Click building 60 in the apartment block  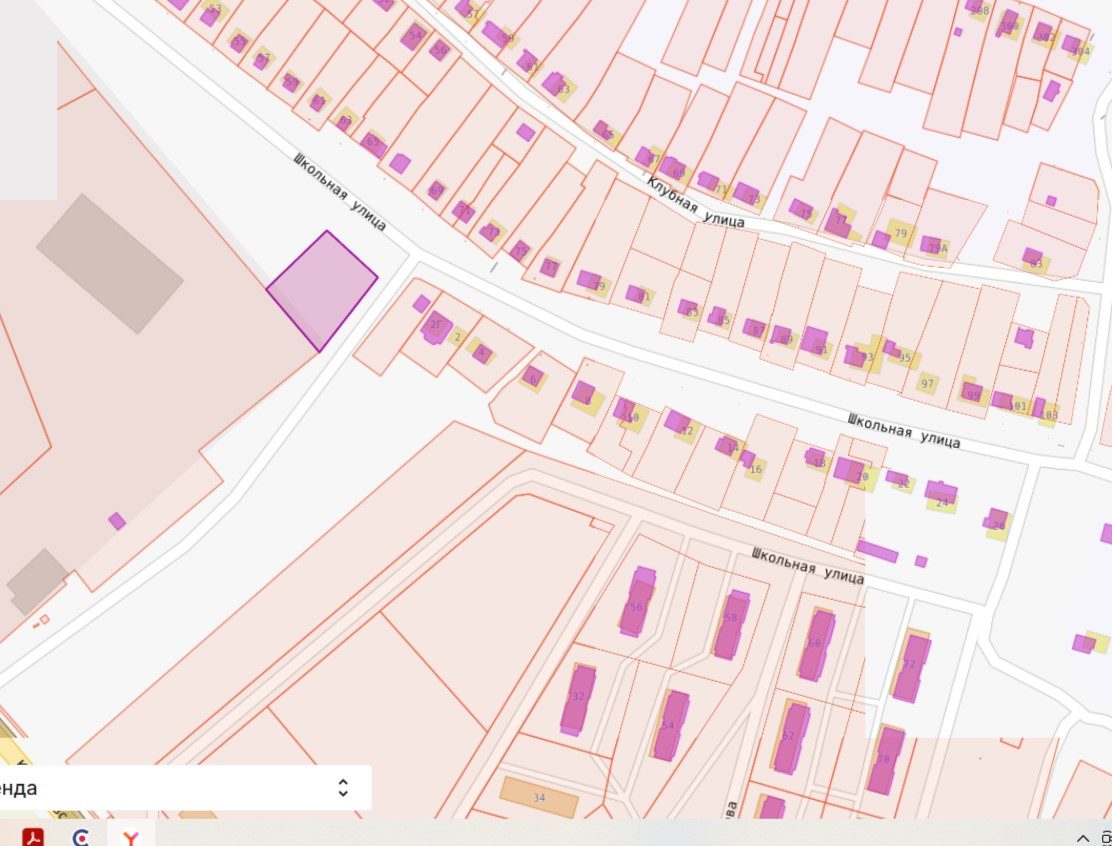pos(816,645)
